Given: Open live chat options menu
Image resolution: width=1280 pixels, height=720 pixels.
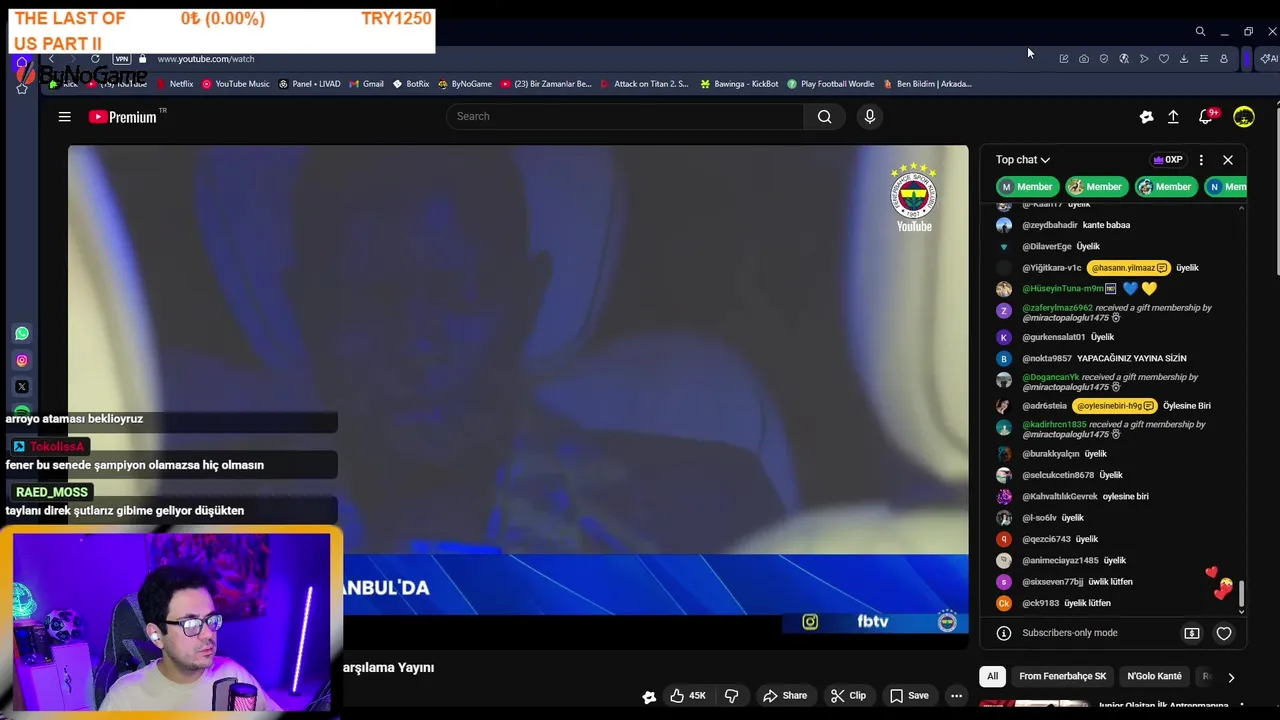Looking at the screenshot, I should [1201, 160].
